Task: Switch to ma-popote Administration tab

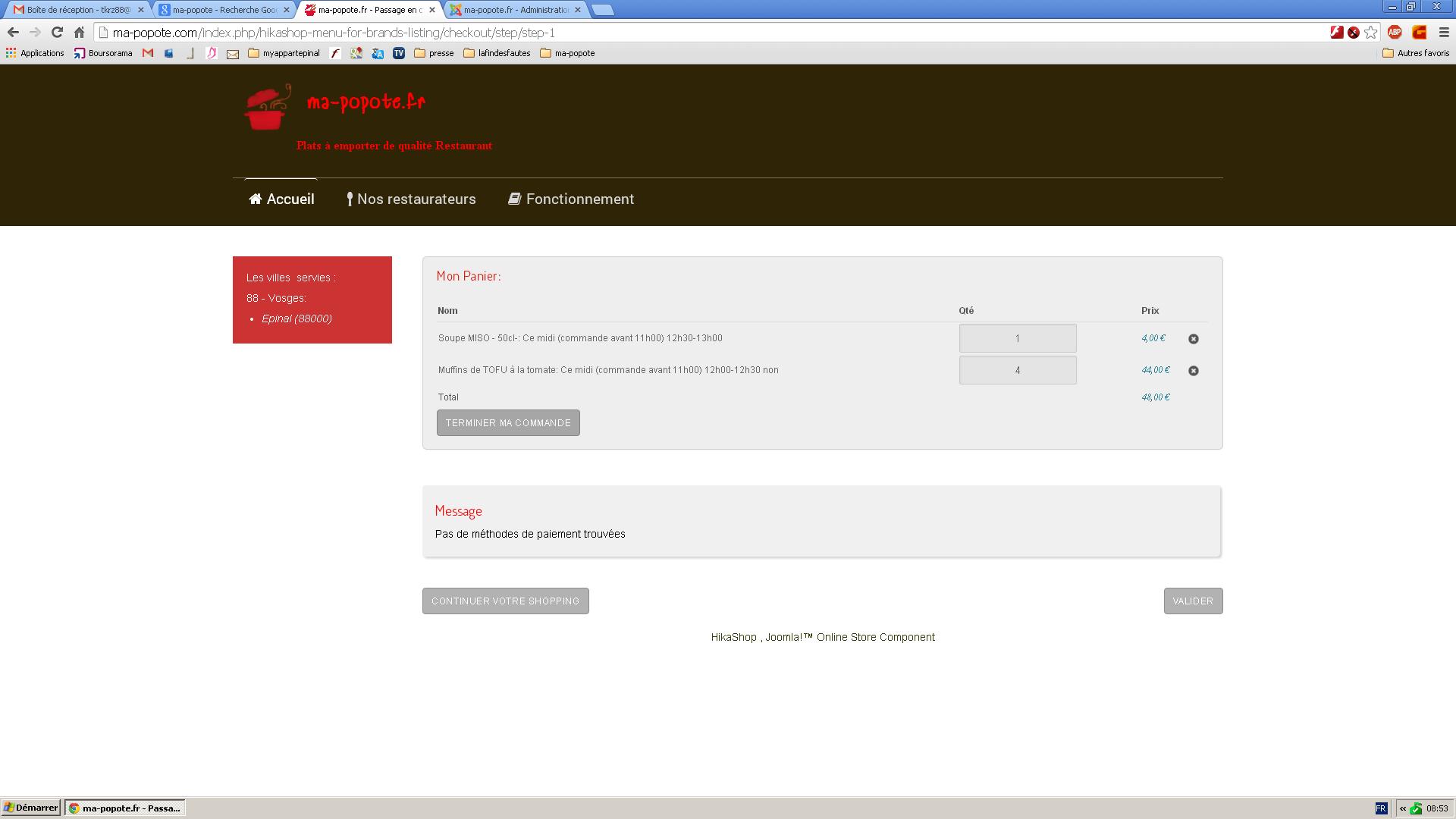Action: click(x=516, y=10)
